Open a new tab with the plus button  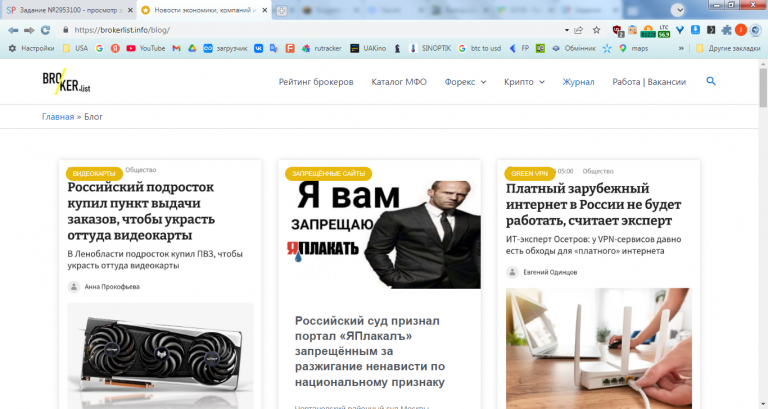coord(282,11)
